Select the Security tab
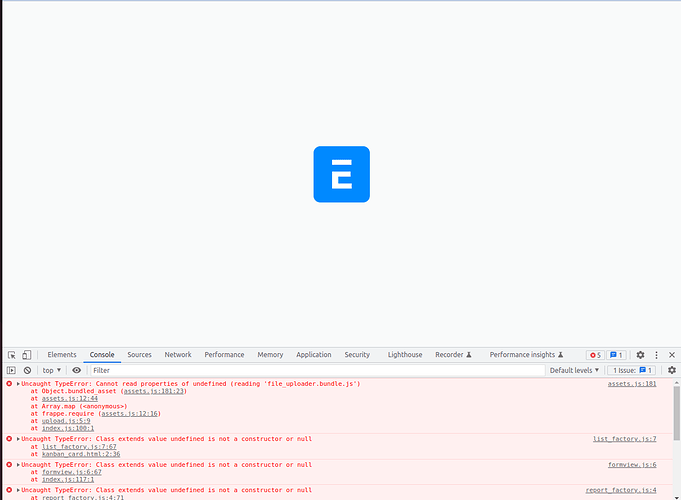The height and width of the screenshot is (500, 681). pos(357,355)
